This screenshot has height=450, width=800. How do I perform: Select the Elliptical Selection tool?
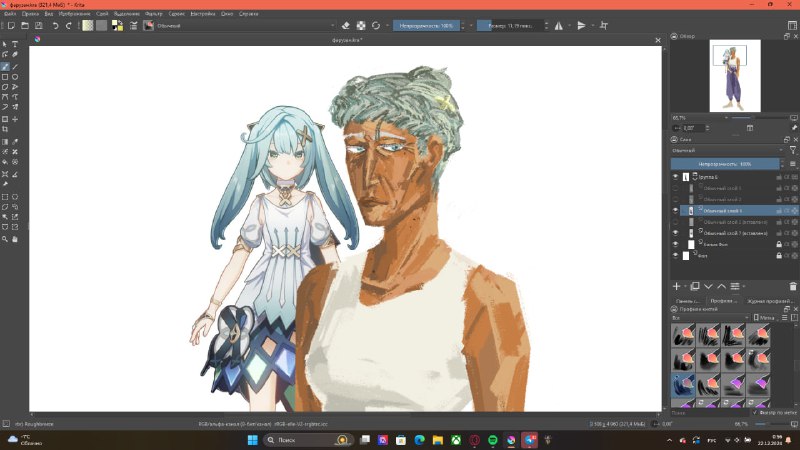click(15, 197)
